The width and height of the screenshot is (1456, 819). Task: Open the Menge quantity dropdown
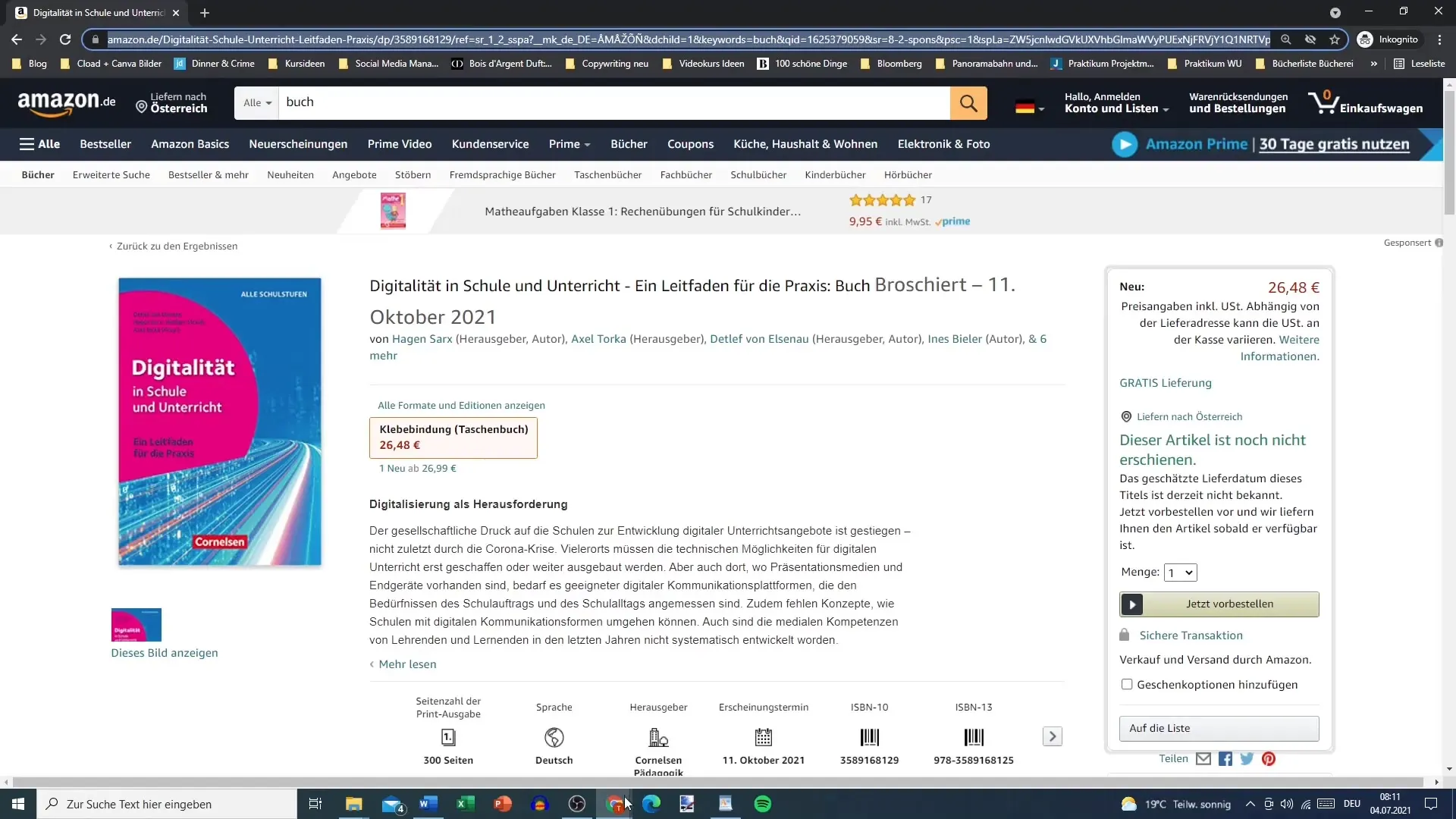1180,573
